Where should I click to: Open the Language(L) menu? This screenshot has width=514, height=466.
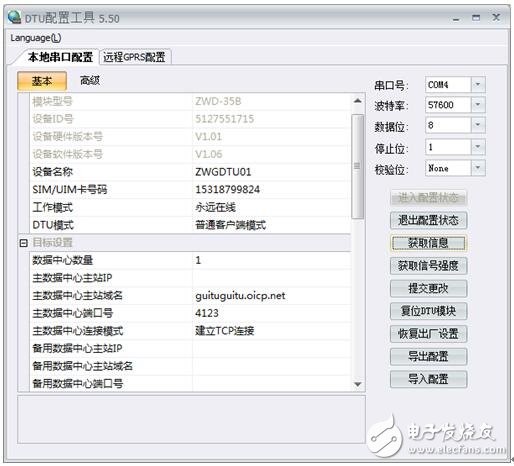tap(36, 38)
